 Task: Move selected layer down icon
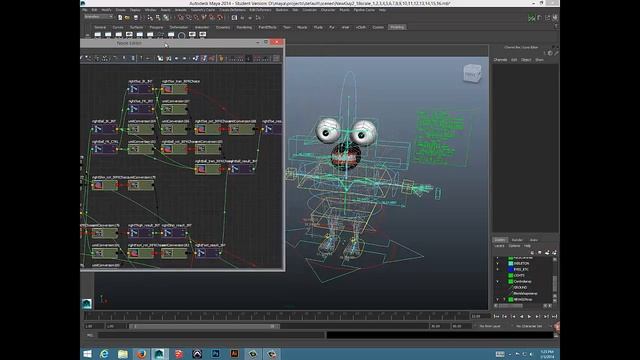pyautogui.click(x=540, y=253)
